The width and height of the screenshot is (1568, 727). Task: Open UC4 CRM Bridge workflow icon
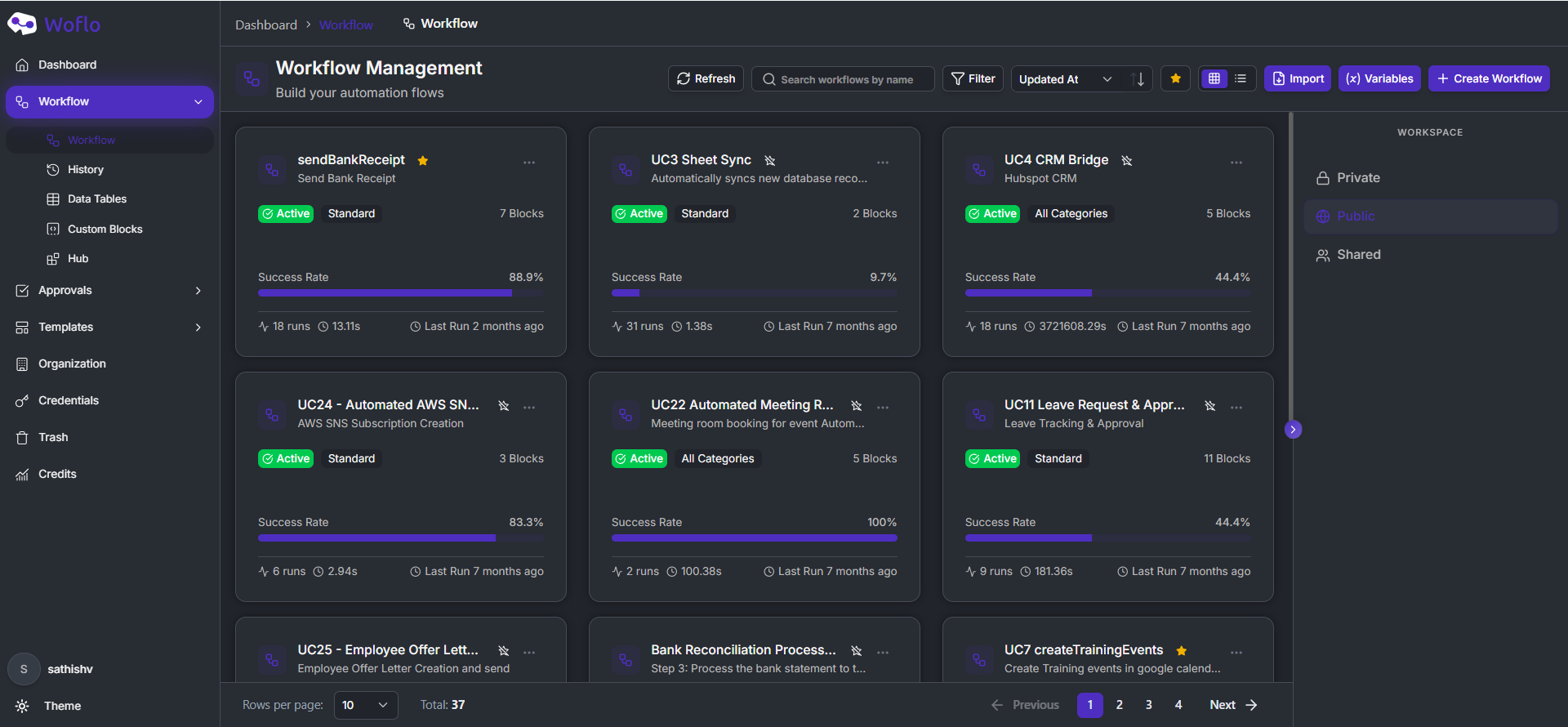[979, 169]
